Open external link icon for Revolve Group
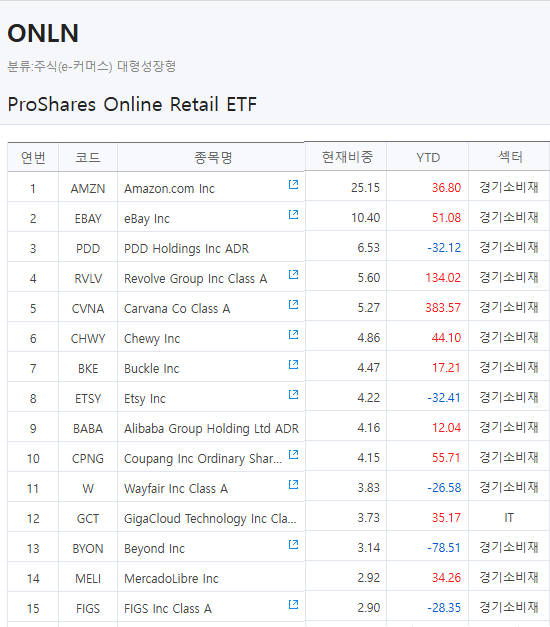This screenshot has width=550, height=627. click(294, 274)
